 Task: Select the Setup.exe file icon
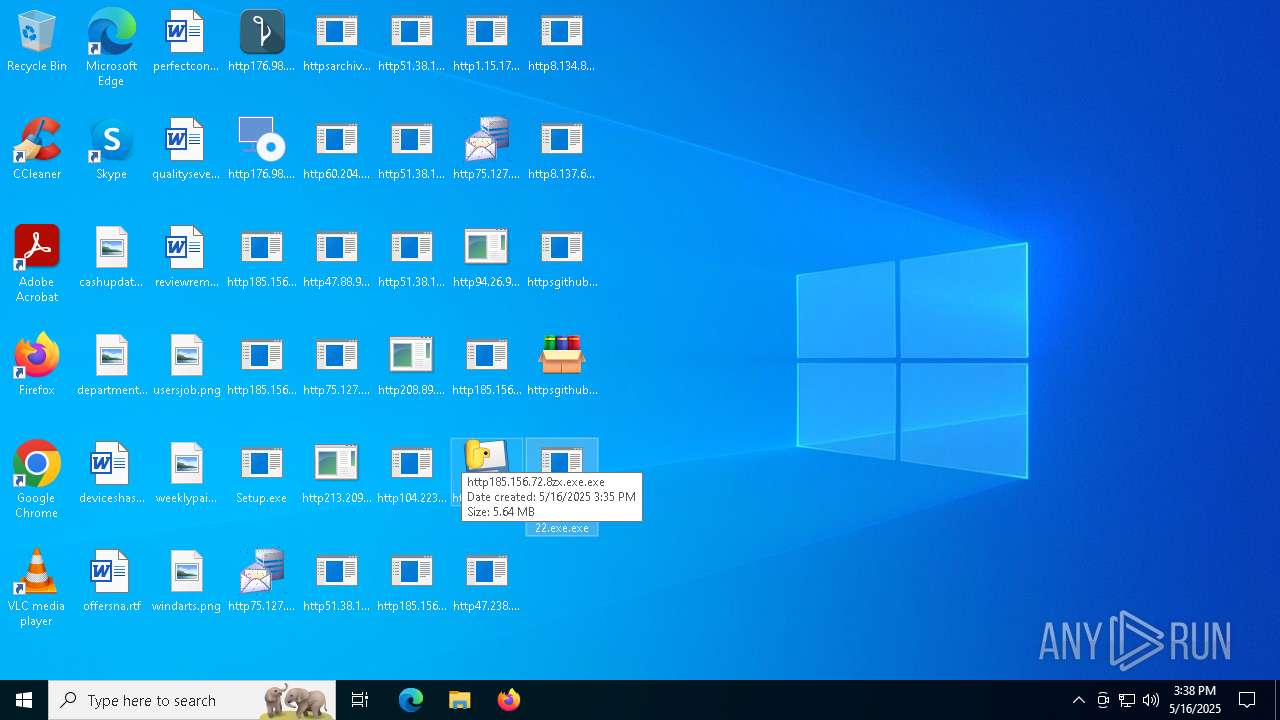[261, 474]
